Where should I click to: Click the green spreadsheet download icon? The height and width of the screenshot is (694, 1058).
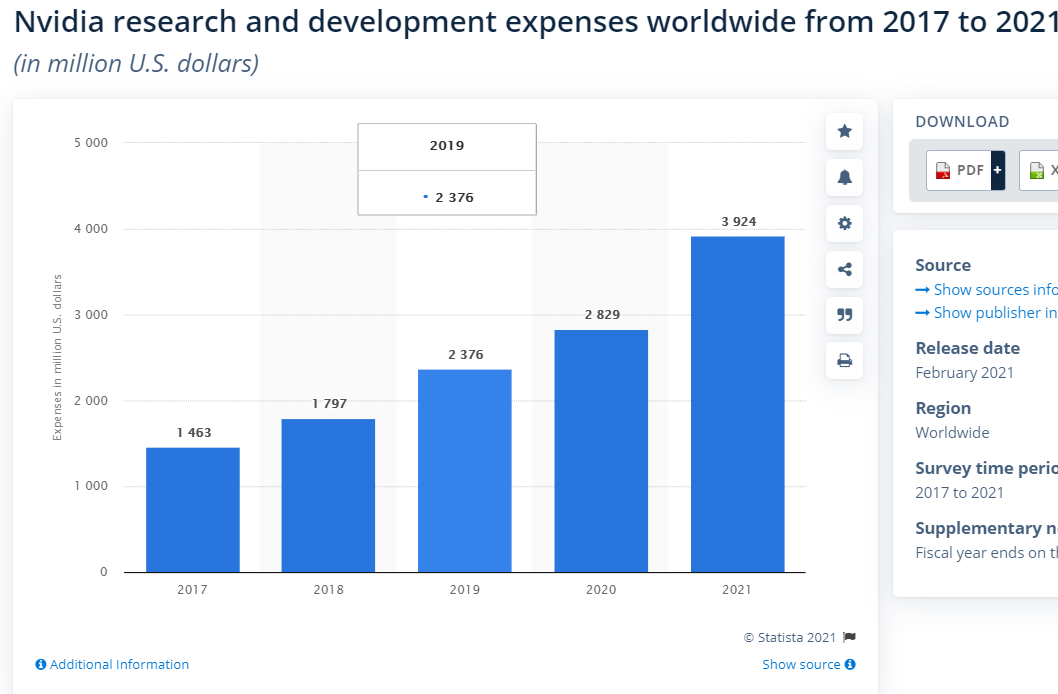tap(1036, 171)
